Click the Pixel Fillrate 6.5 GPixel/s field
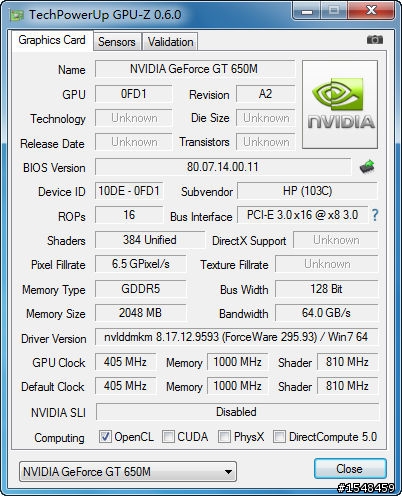402x496 pixels. [140, 264]
